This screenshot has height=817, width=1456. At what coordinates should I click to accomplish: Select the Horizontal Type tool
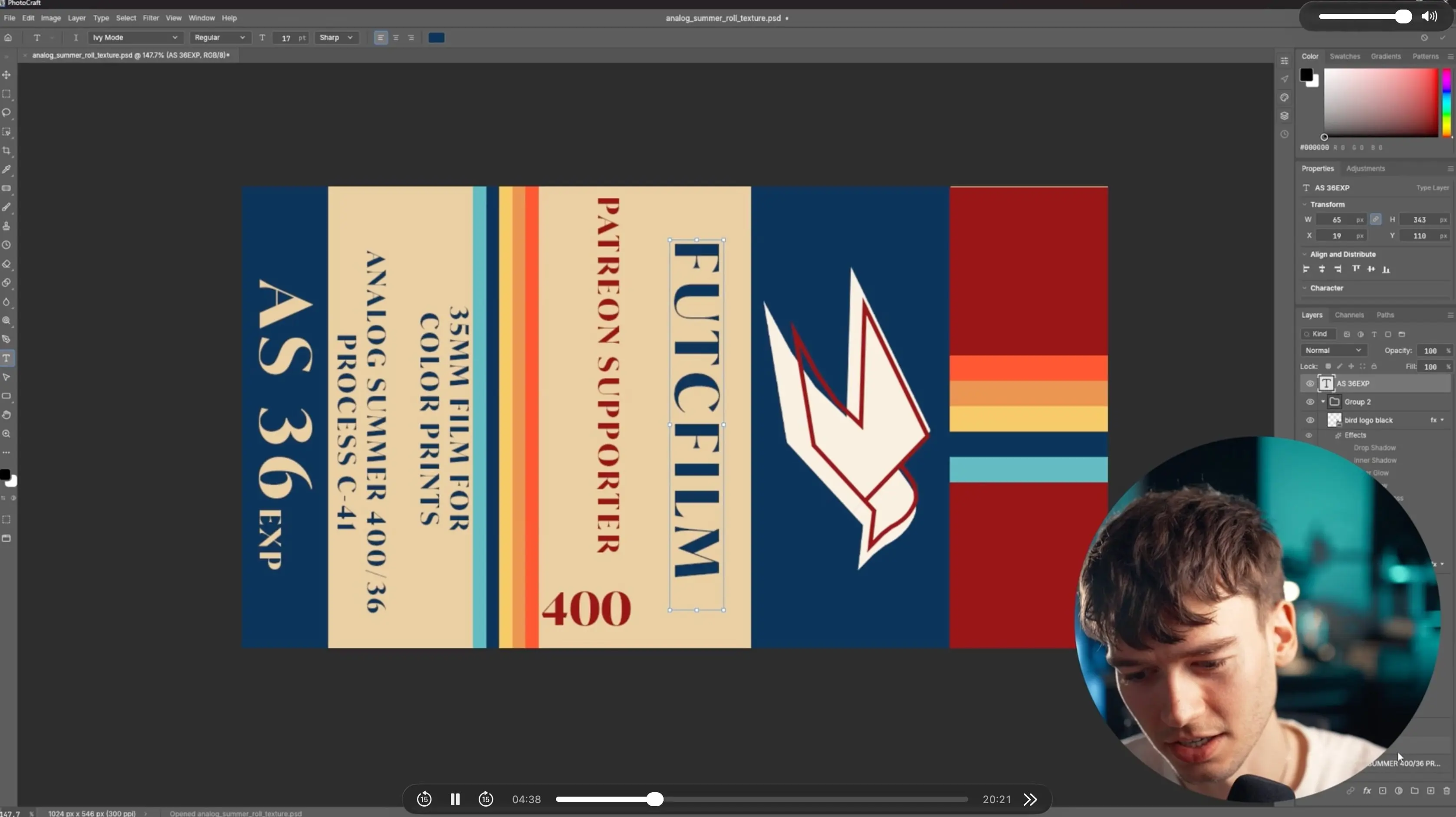pos(7,358)
